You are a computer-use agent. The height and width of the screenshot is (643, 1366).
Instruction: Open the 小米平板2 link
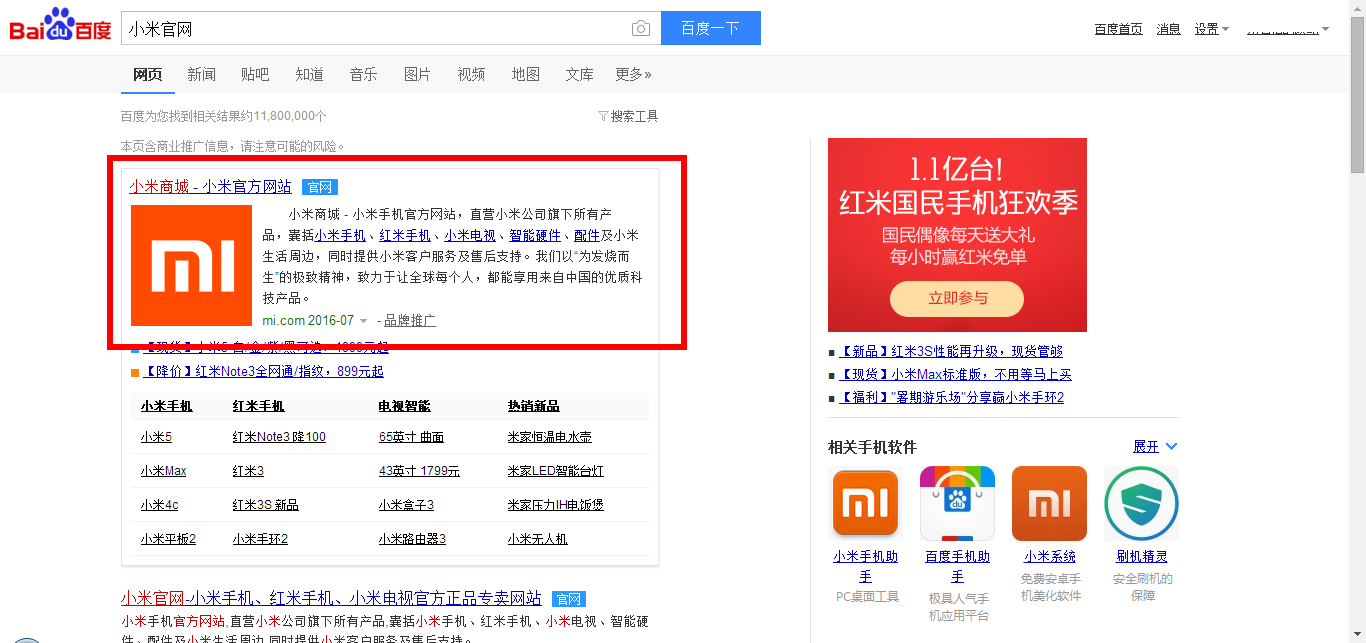(168, 539)
